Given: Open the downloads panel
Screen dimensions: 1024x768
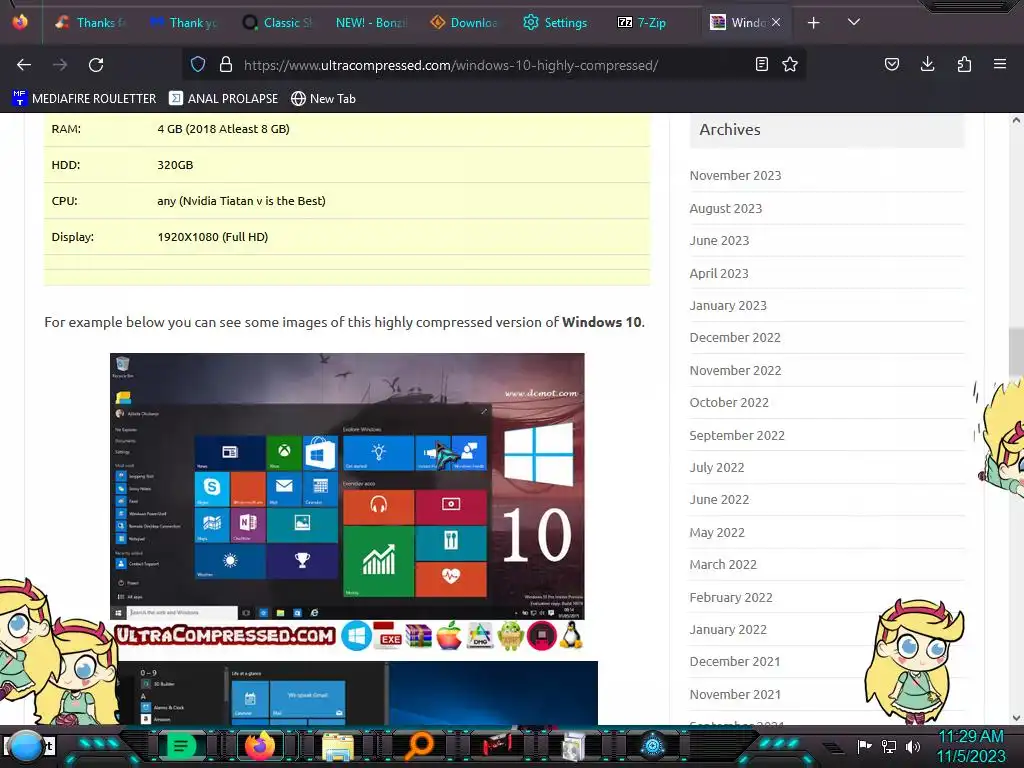Looking at the screenshot, I should click(x=927, y=64).
